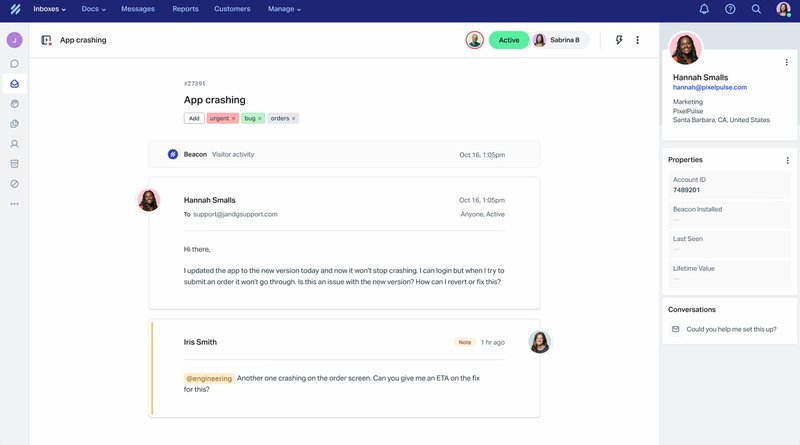800x445 pixels.
Task: Click the conversation number #27391
Action: click(x=194, y=83)
